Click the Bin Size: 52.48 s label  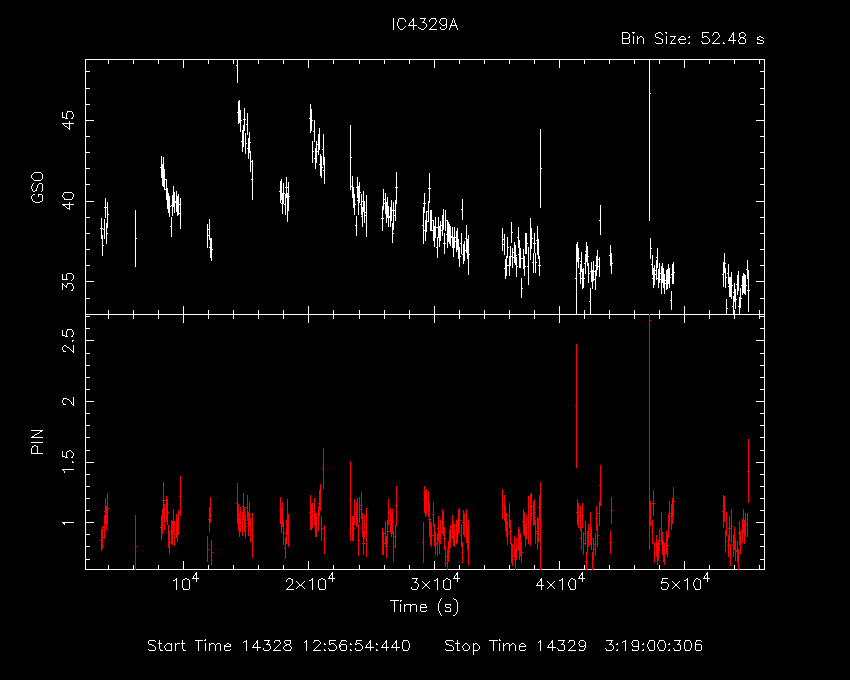tap(693, 39)
